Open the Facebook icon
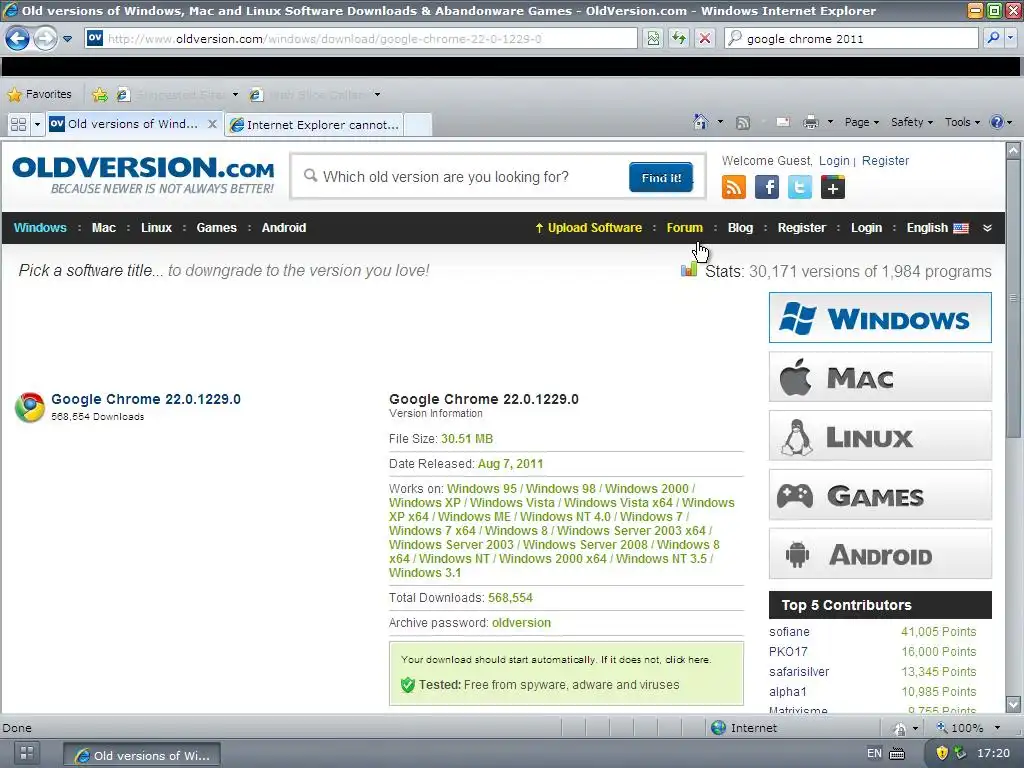 [x=767, y=187]
